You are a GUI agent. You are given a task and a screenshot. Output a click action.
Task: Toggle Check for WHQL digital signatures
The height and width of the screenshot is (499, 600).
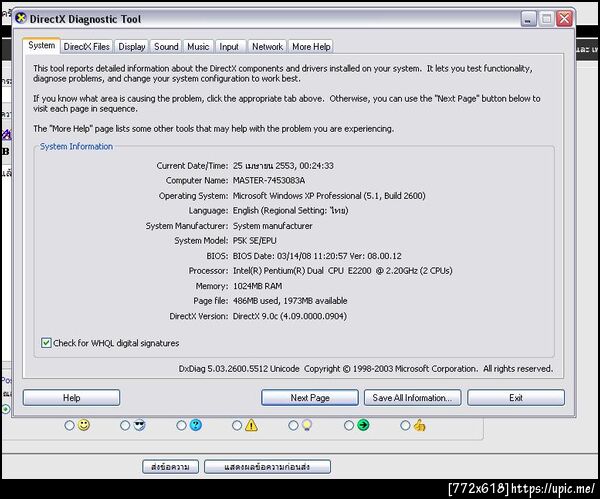pyautogui.click(x=46, y=343)
